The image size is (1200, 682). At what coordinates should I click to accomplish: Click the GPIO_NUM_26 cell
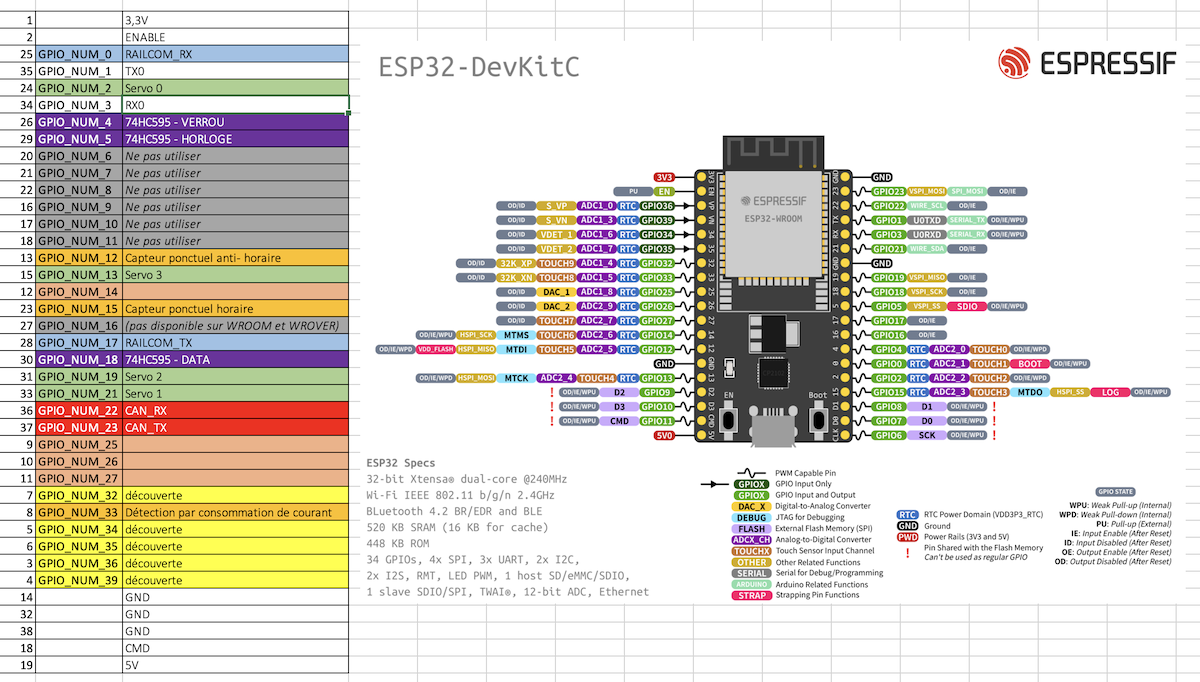pyautogui.click(x=79, y=462)
